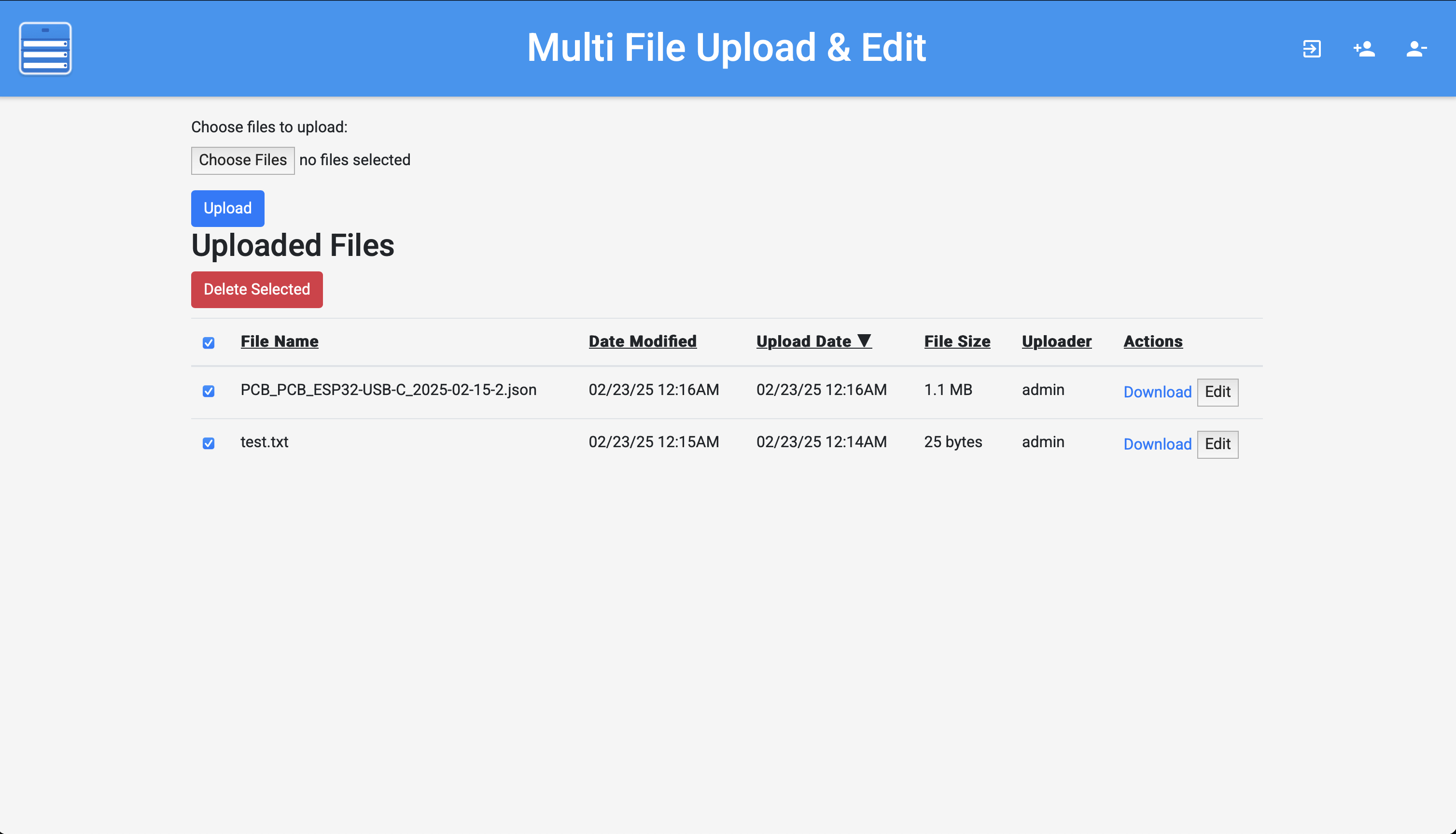
Task: Uncheck the PCB_PCB_ESP32-USB-C json file checkbox
Action: coord(209,391)
